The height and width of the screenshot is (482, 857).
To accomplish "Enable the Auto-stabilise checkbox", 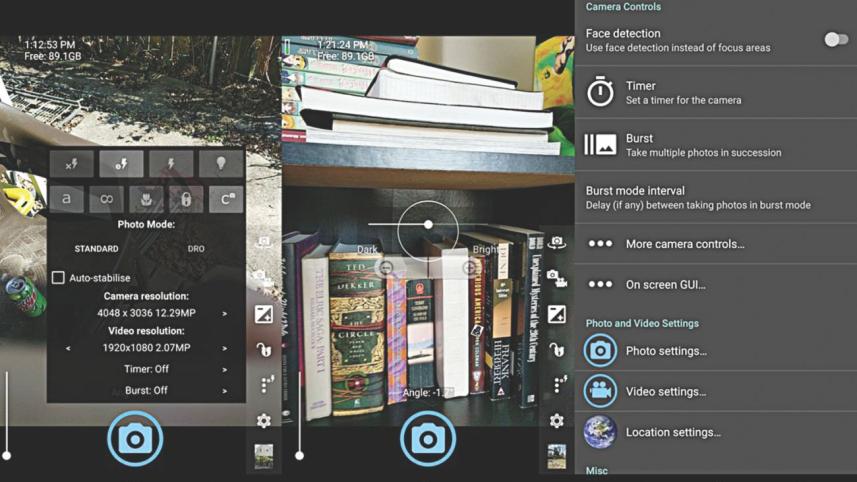I will pos(58,278).
